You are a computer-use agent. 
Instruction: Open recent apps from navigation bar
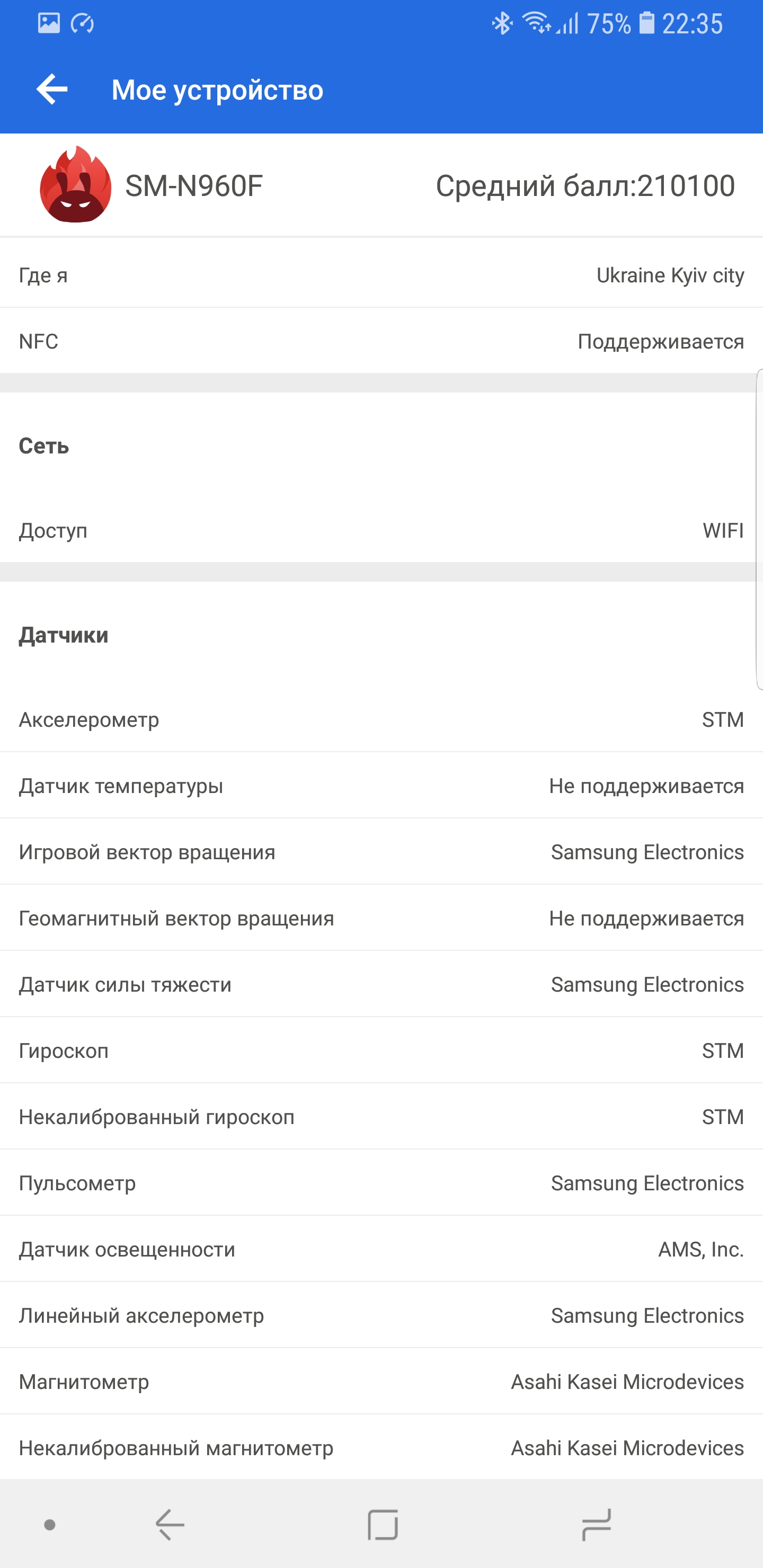[x=596, y=1525]
